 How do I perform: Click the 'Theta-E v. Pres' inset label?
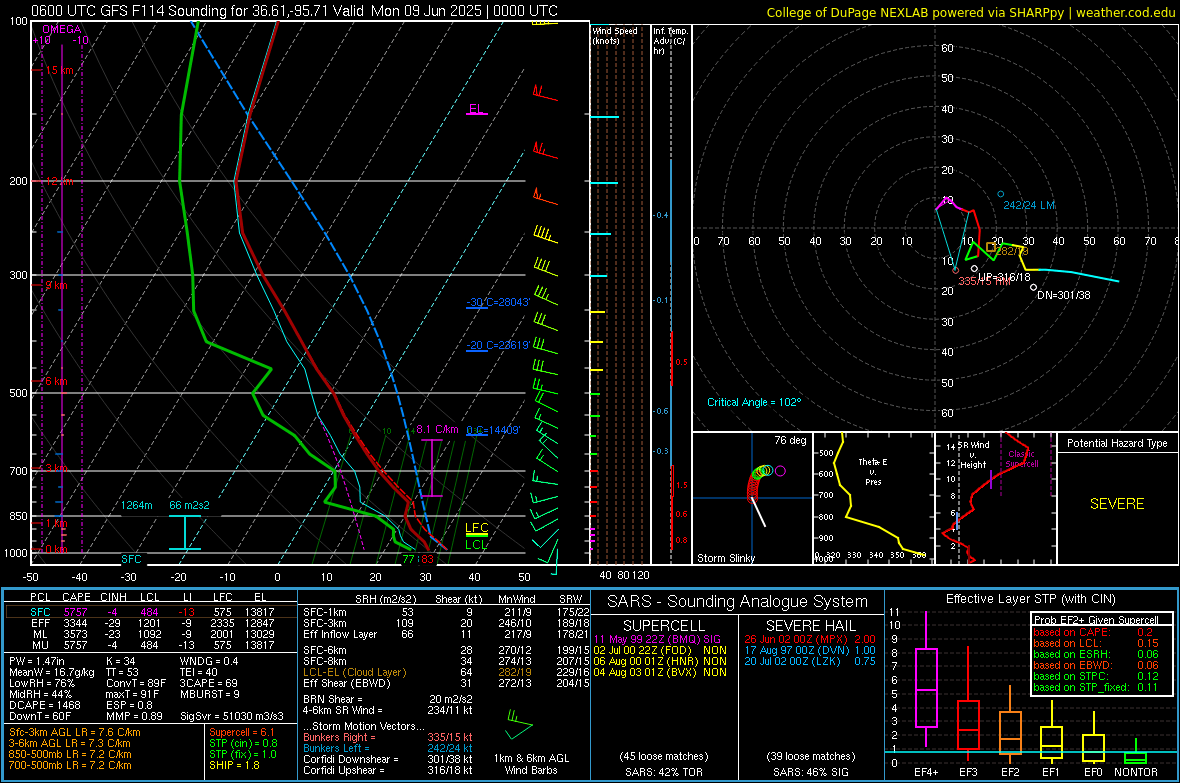[x=873, y=471]
